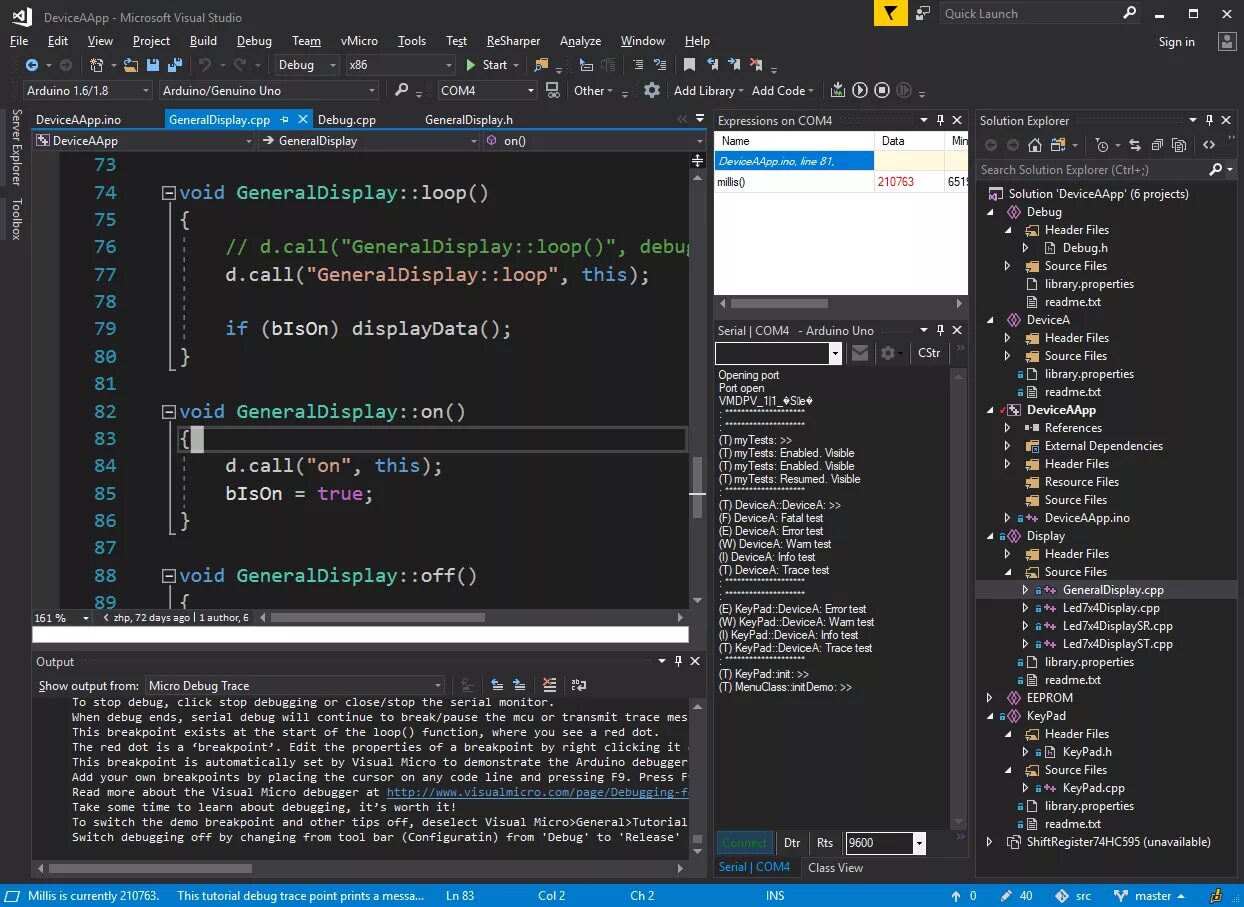Click the Clear All icon in Output toolbar

tap(549, 685)
